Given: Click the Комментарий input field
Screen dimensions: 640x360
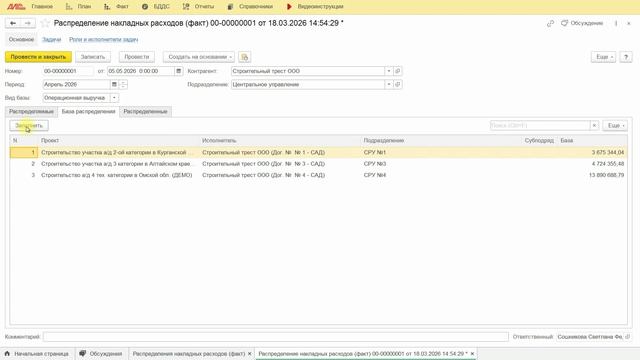Looking at the screenshot, I should coord(276,337).
